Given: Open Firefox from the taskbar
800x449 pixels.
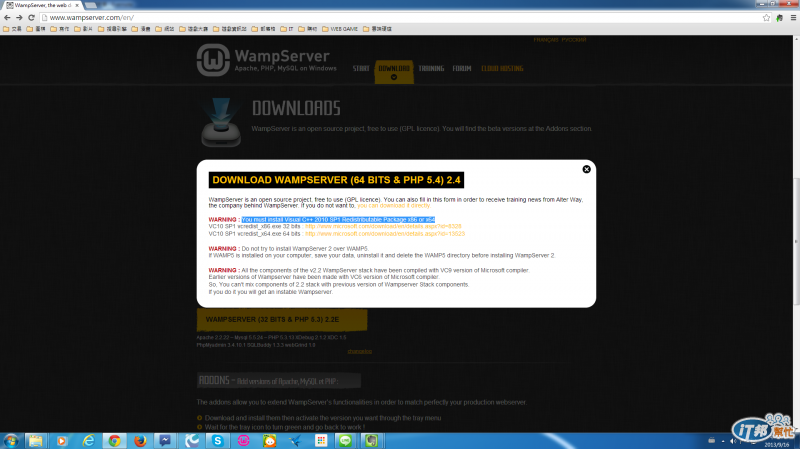Looking at the screenshot, I should point(140,441).
